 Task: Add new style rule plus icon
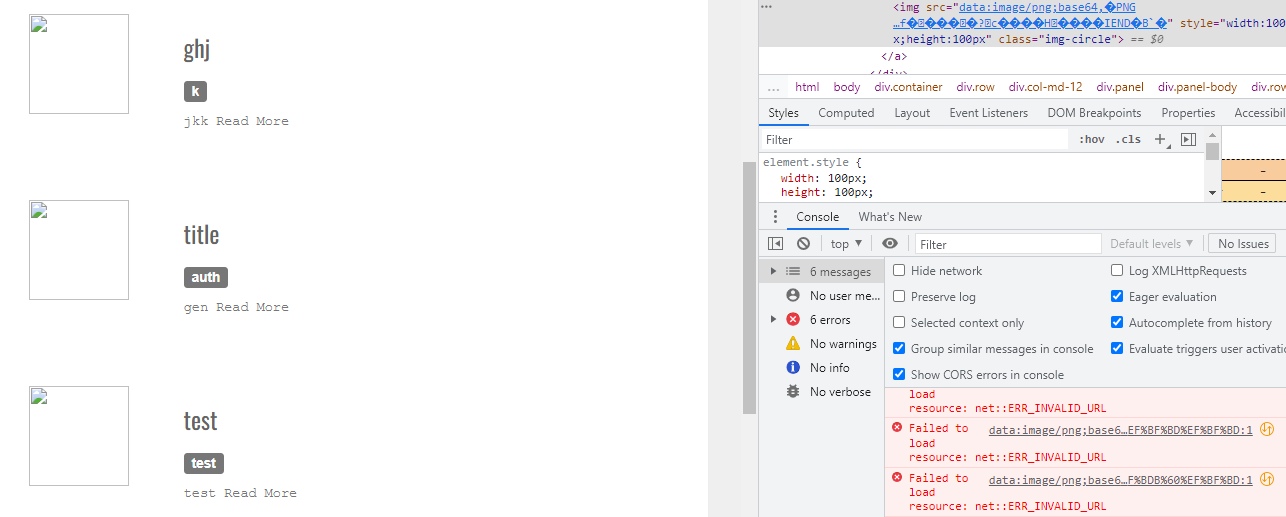point(1161,139)
